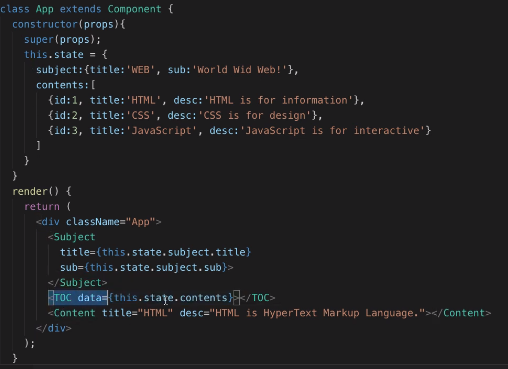Click the highlighted 'TOC data=' selection
The image size is (508, 369).
point(78,298)
